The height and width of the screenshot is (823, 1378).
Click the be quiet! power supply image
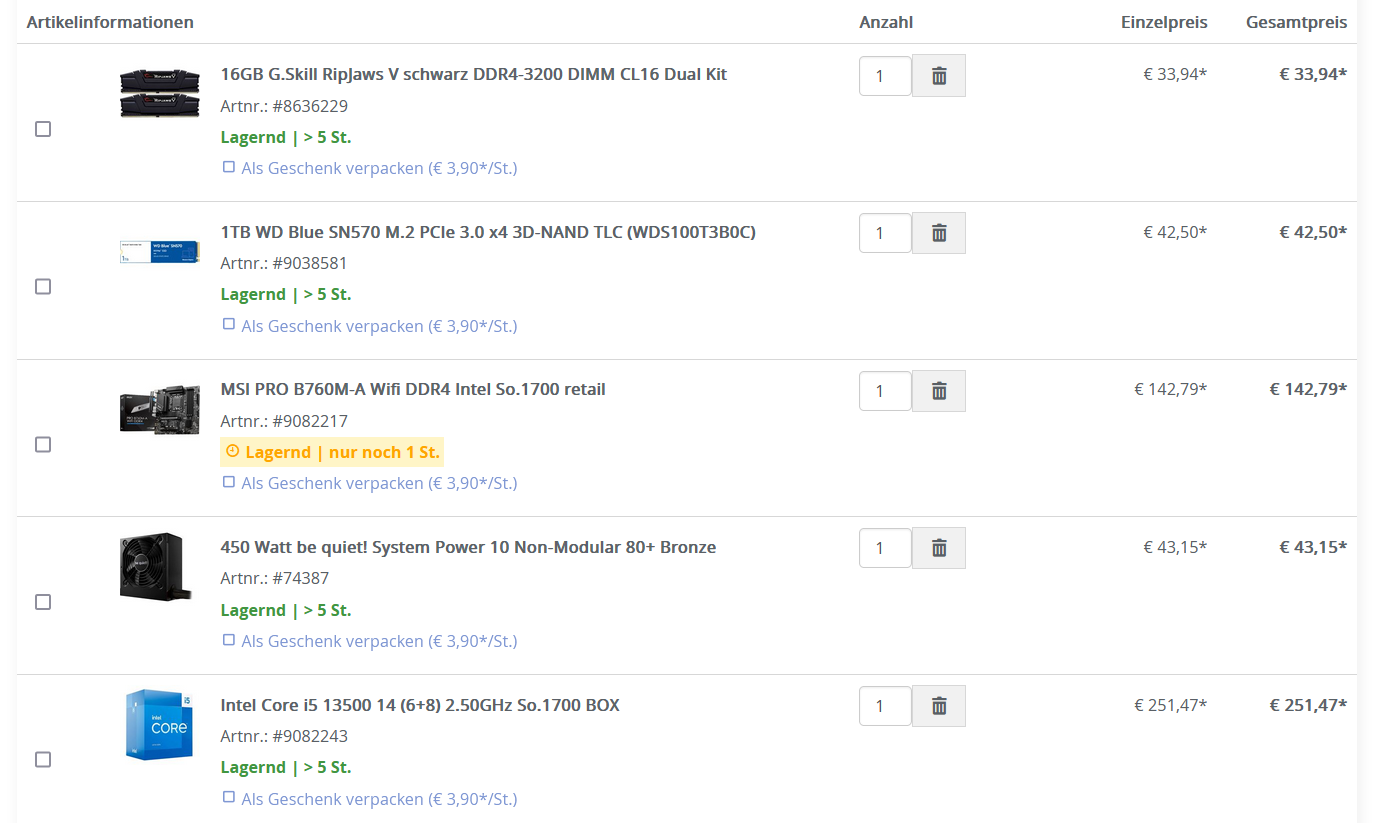[x=155, y=566]
